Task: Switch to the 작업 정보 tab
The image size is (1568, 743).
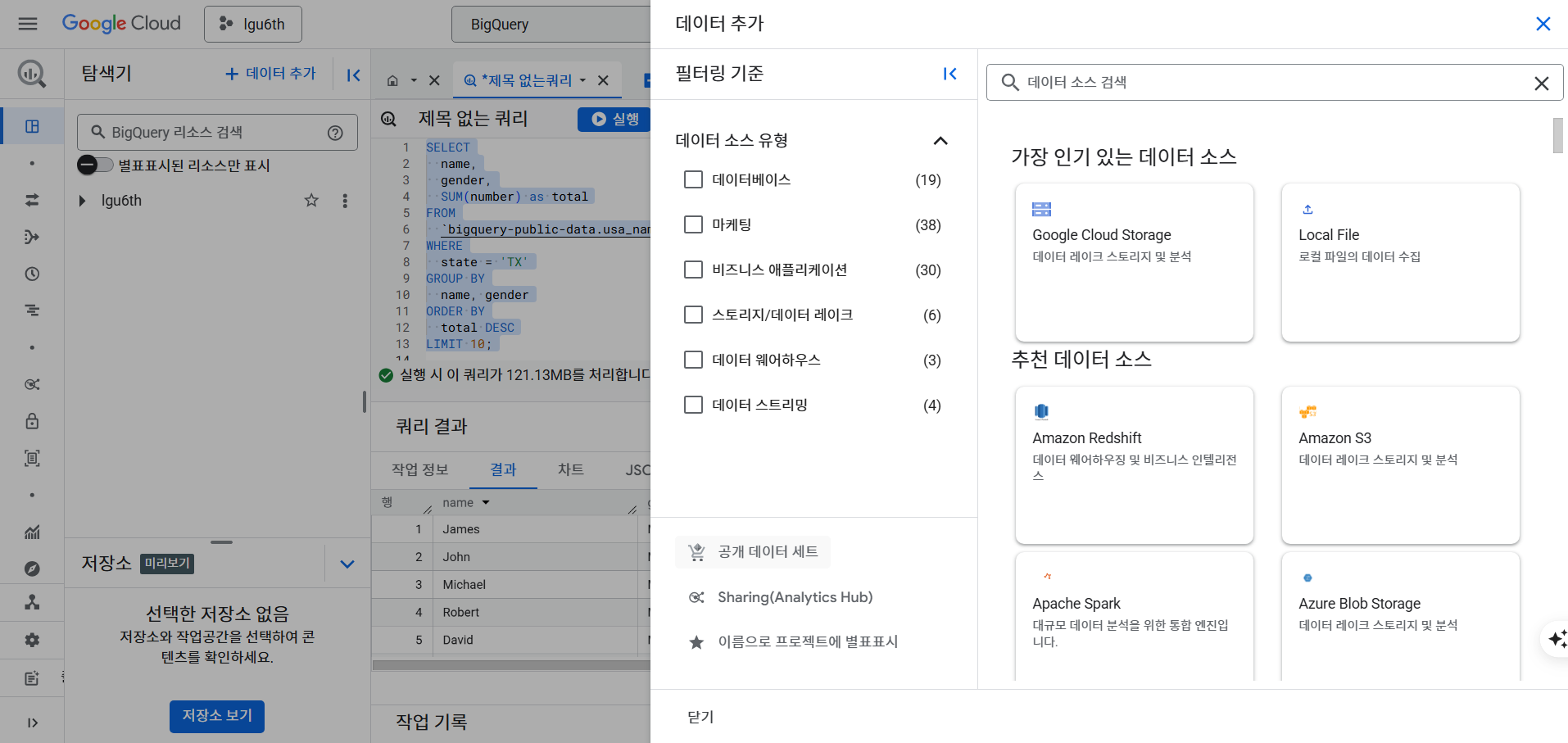Action: tap(420, 469)
